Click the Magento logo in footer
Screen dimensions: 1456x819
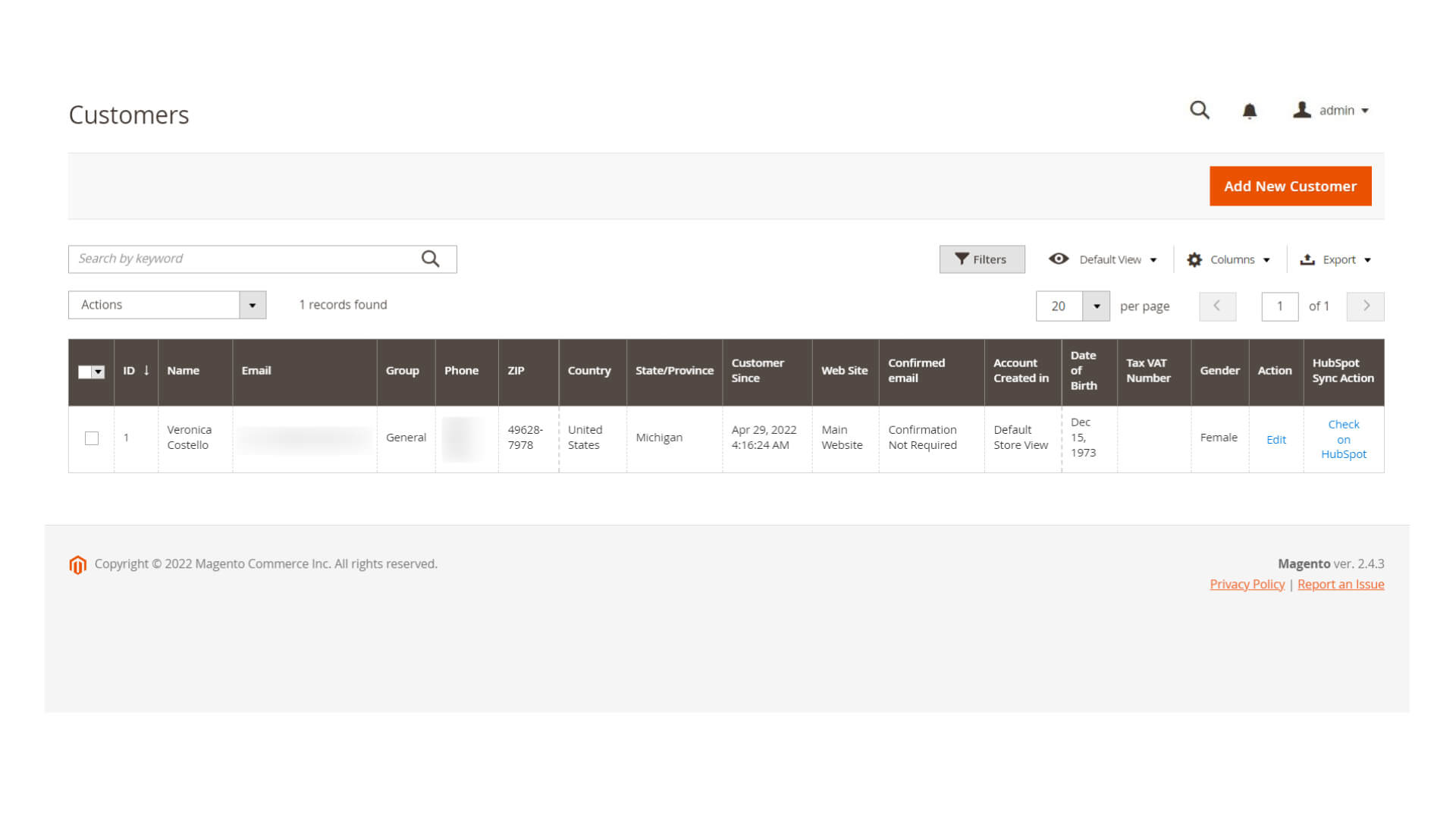click(x=77, y=565)
